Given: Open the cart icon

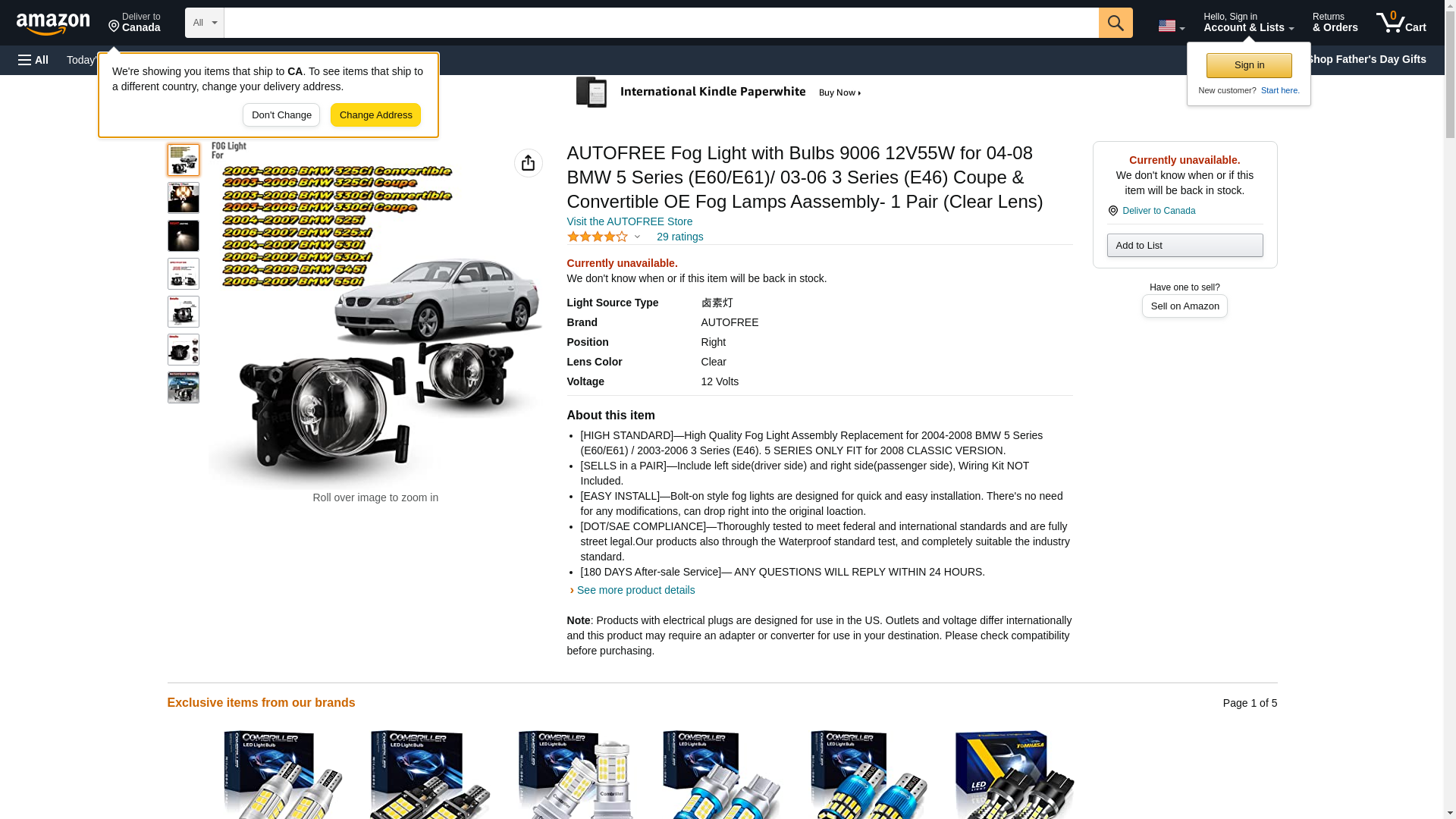Looking at the screenshot, I should click(x=1401, y=23).
